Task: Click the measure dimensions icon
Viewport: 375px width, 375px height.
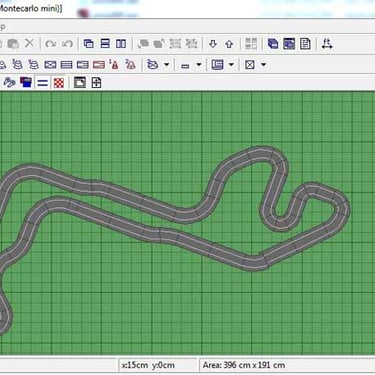Action: [x=327, y=44]
